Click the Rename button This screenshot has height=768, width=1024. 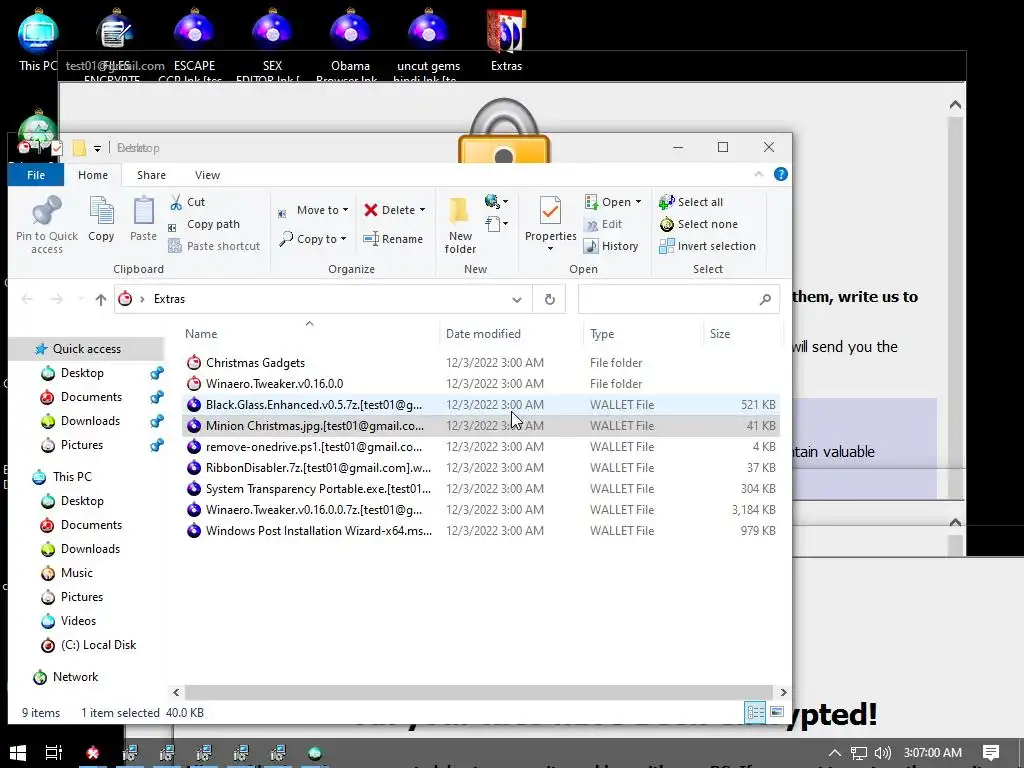point(394,239)
